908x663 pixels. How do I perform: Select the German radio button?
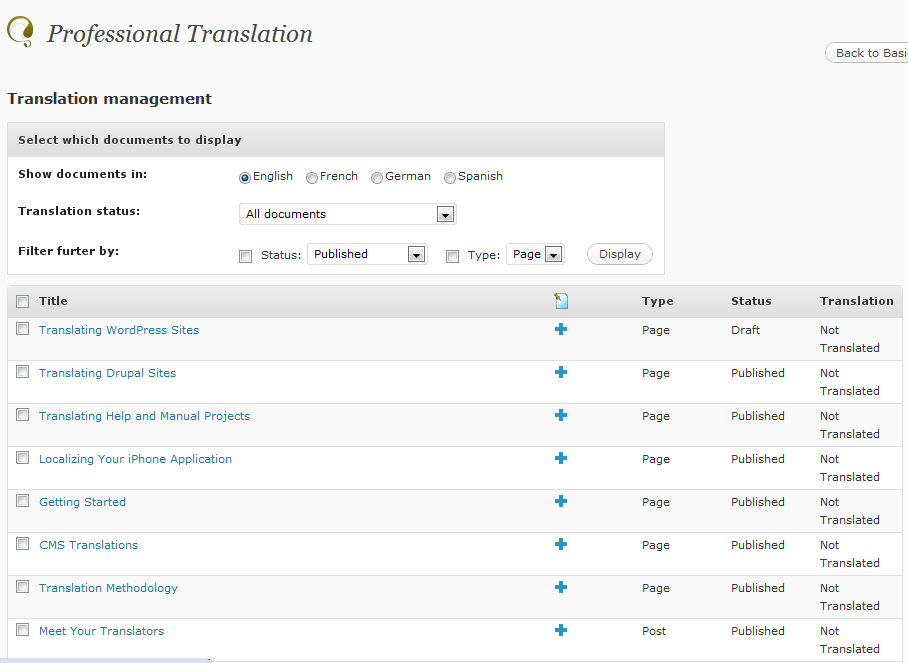click(x=377, y=178)
